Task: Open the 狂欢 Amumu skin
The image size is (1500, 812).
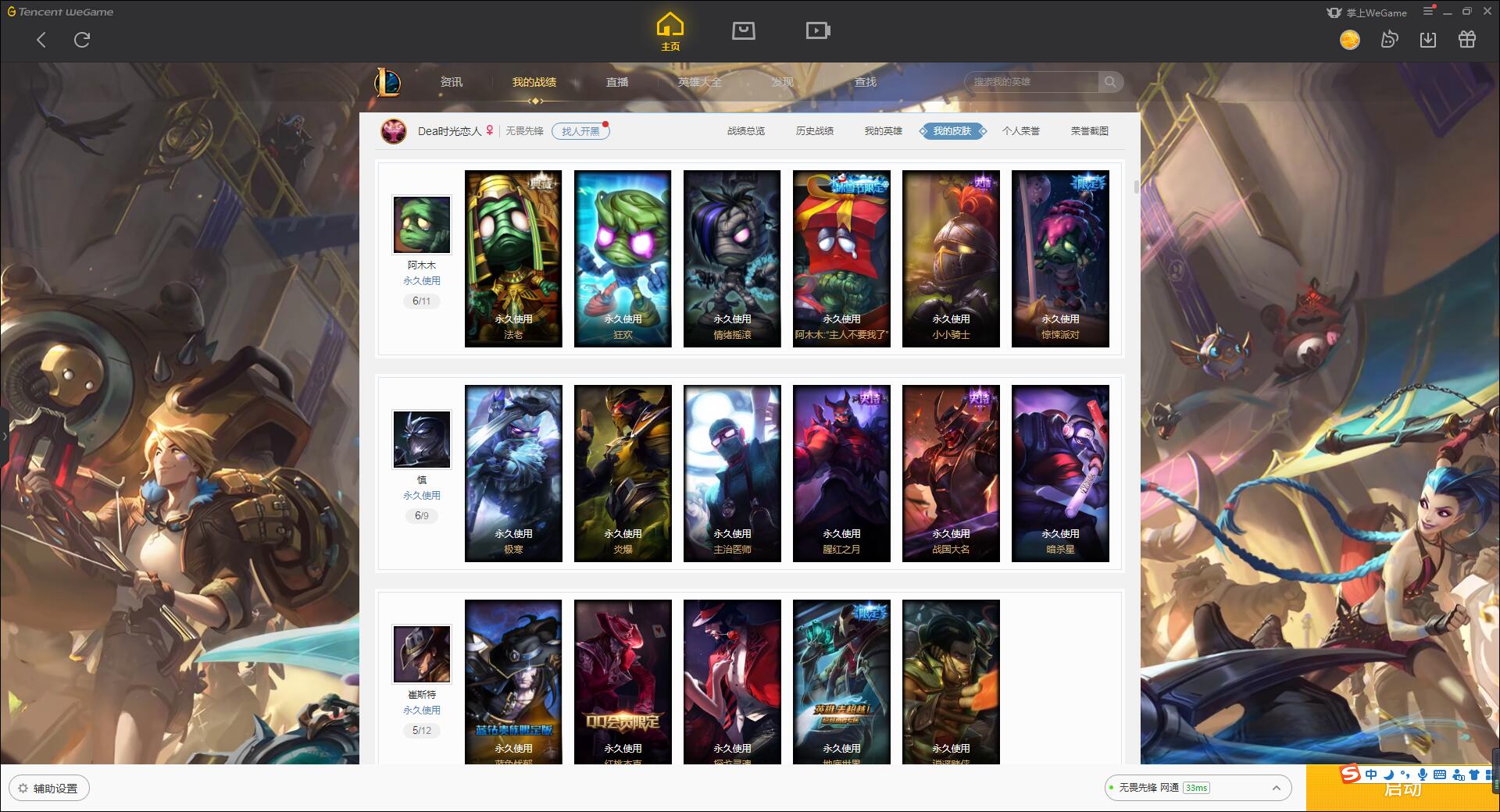Action: 623,258
